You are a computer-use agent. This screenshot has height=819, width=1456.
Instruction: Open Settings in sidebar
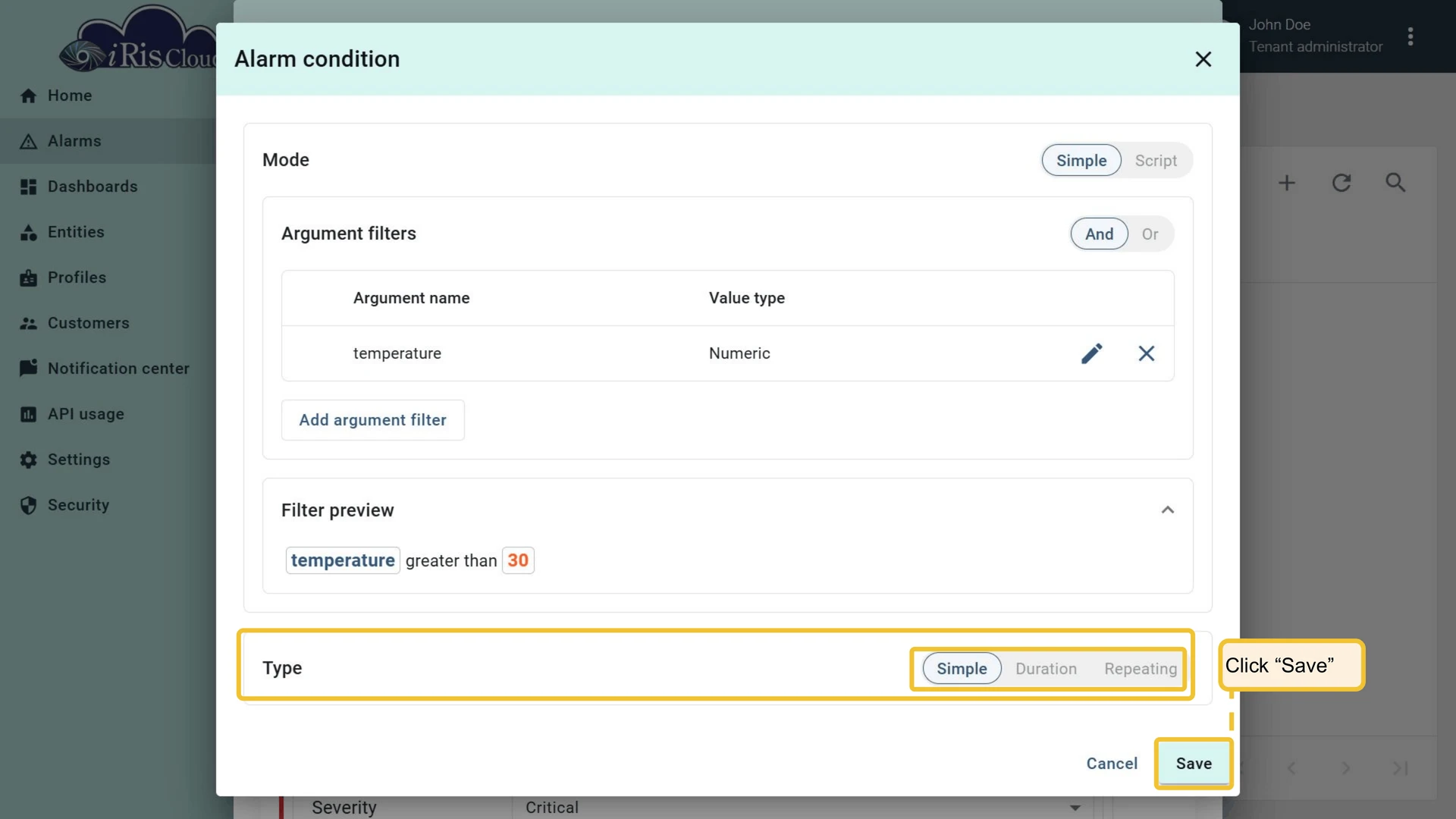point(108,460)
